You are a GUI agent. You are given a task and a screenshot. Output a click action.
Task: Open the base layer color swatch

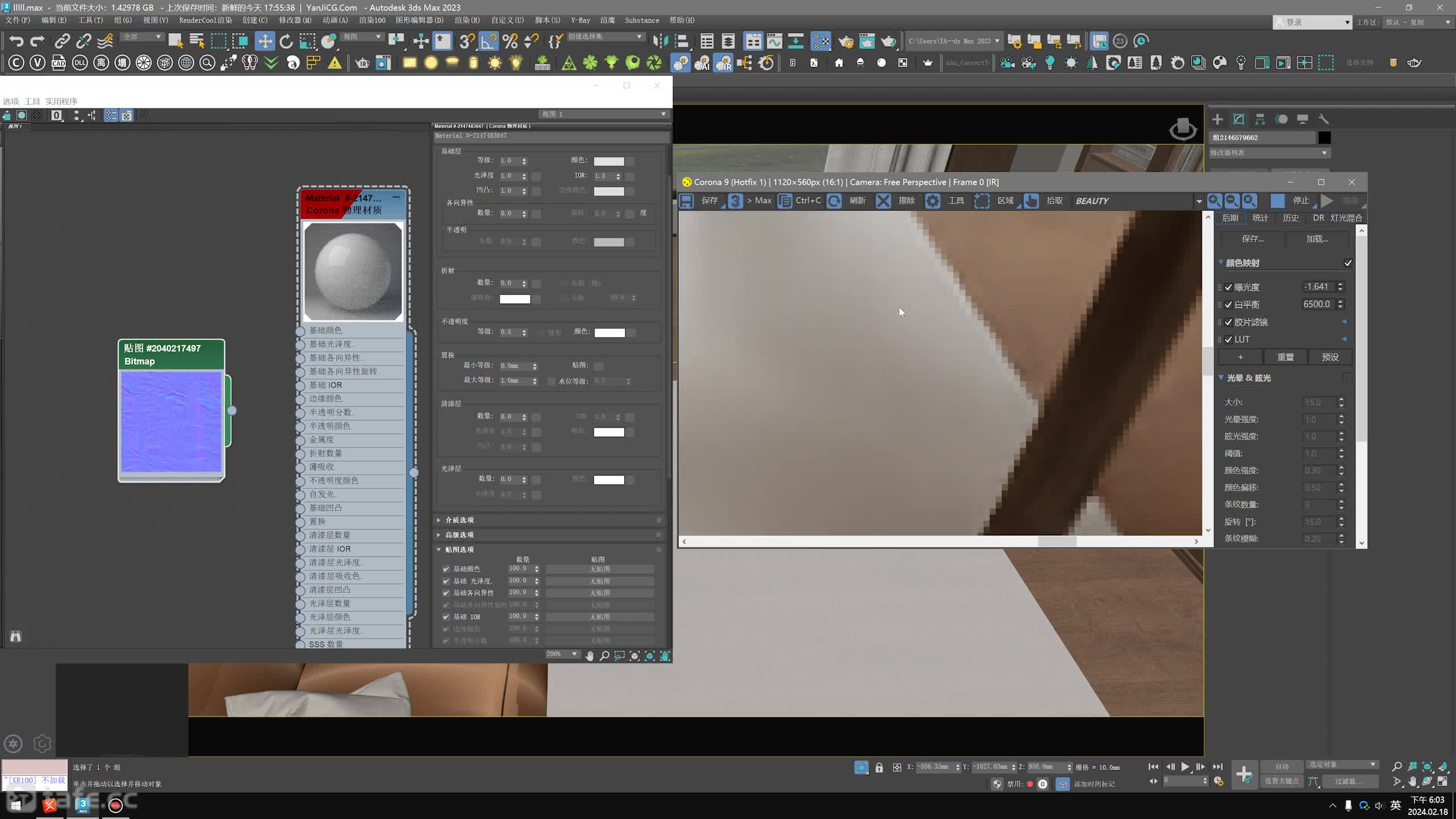[x=609, y=162]
